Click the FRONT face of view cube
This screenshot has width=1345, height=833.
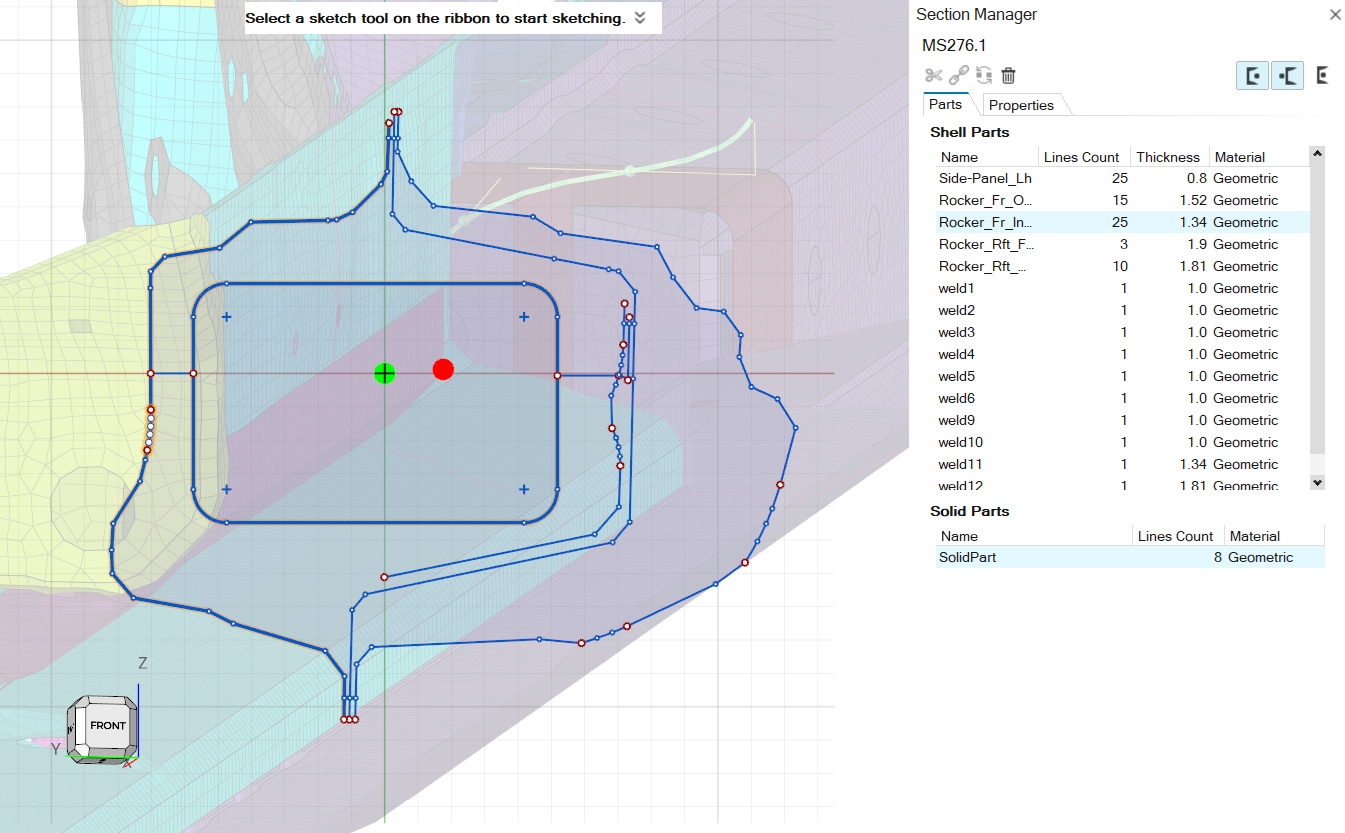click(107, 725)
